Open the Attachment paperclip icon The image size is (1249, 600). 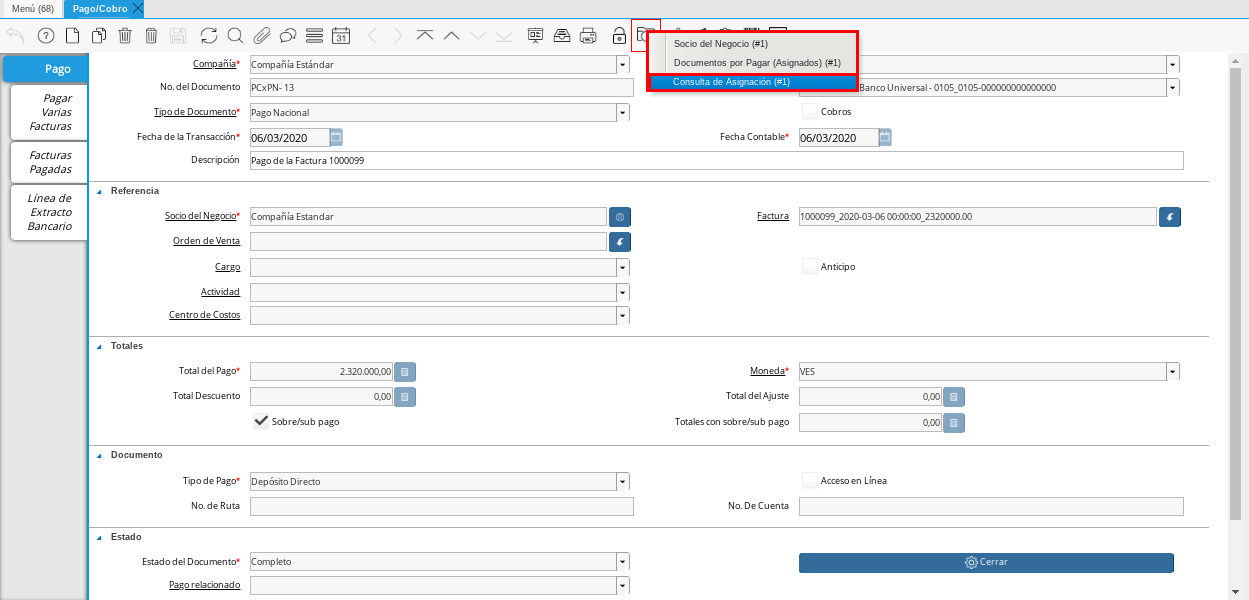coord(262,36)
